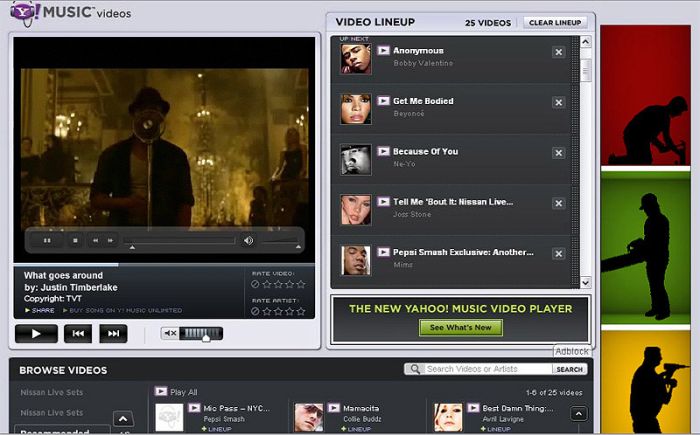
Task: Click the Clear Lineup button
Action: (554, 22)
